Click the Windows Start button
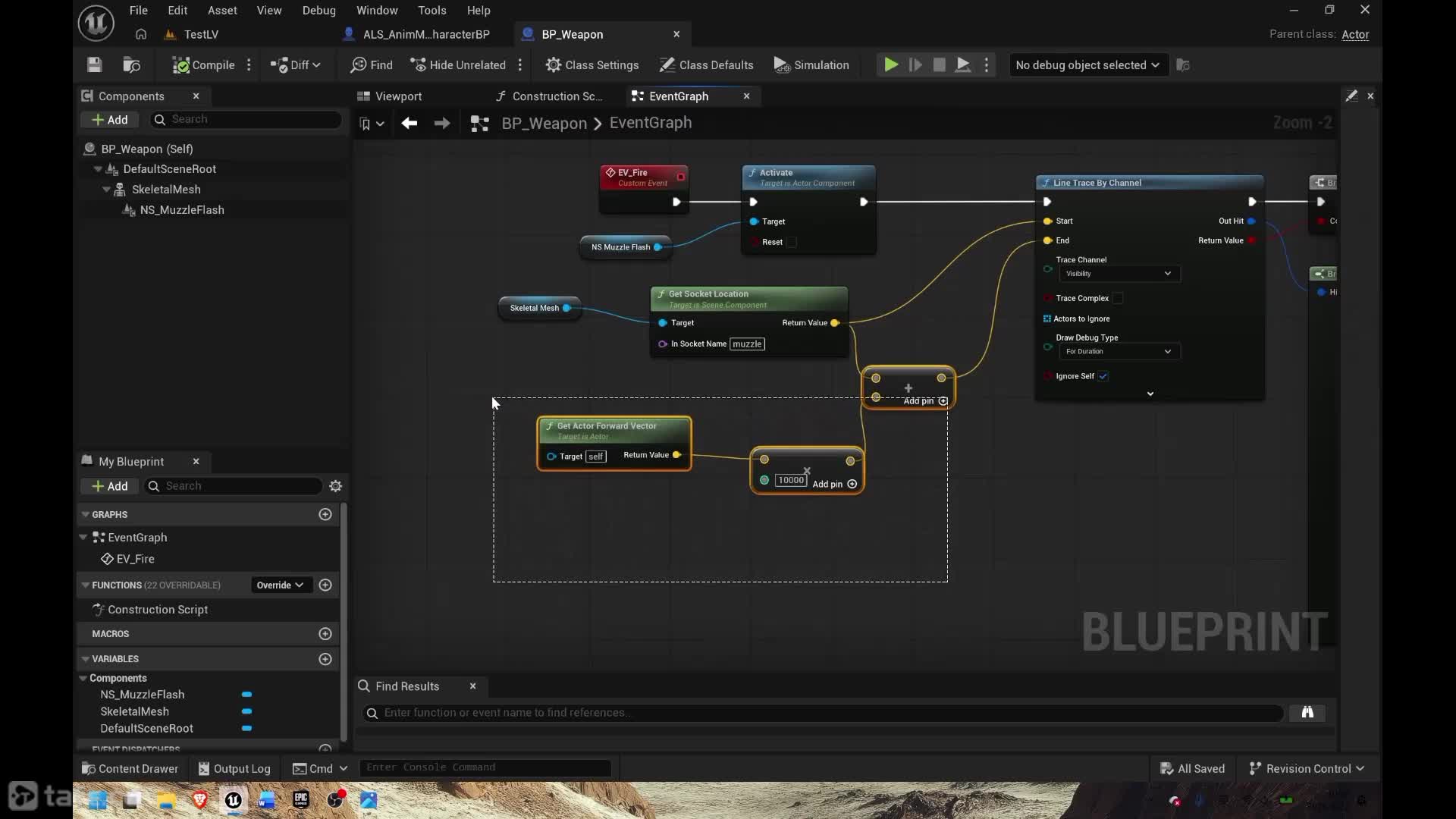1456x819 pixels. coord(99,800)
